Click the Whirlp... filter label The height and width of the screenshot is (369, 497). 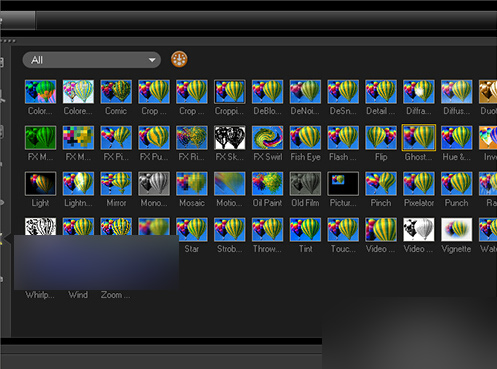pyautogui.click(x=40, y=295)
